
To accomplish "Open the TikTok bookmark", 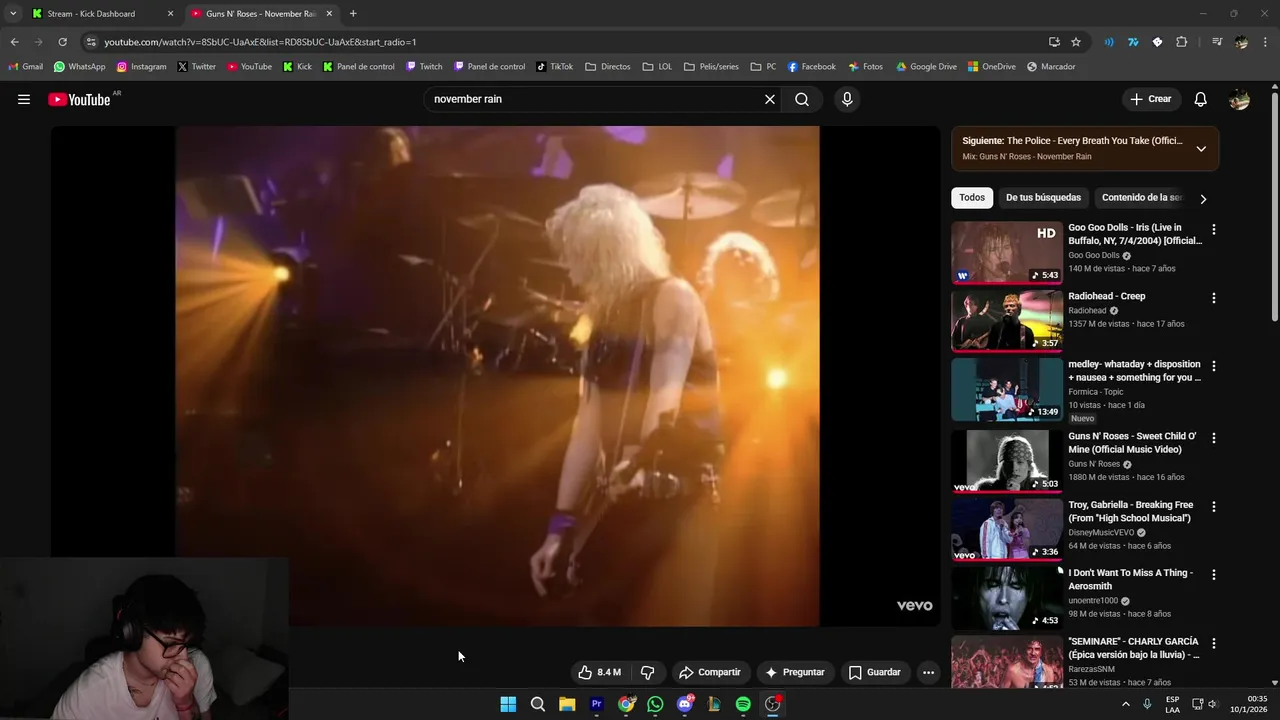I will click(555, 67).
